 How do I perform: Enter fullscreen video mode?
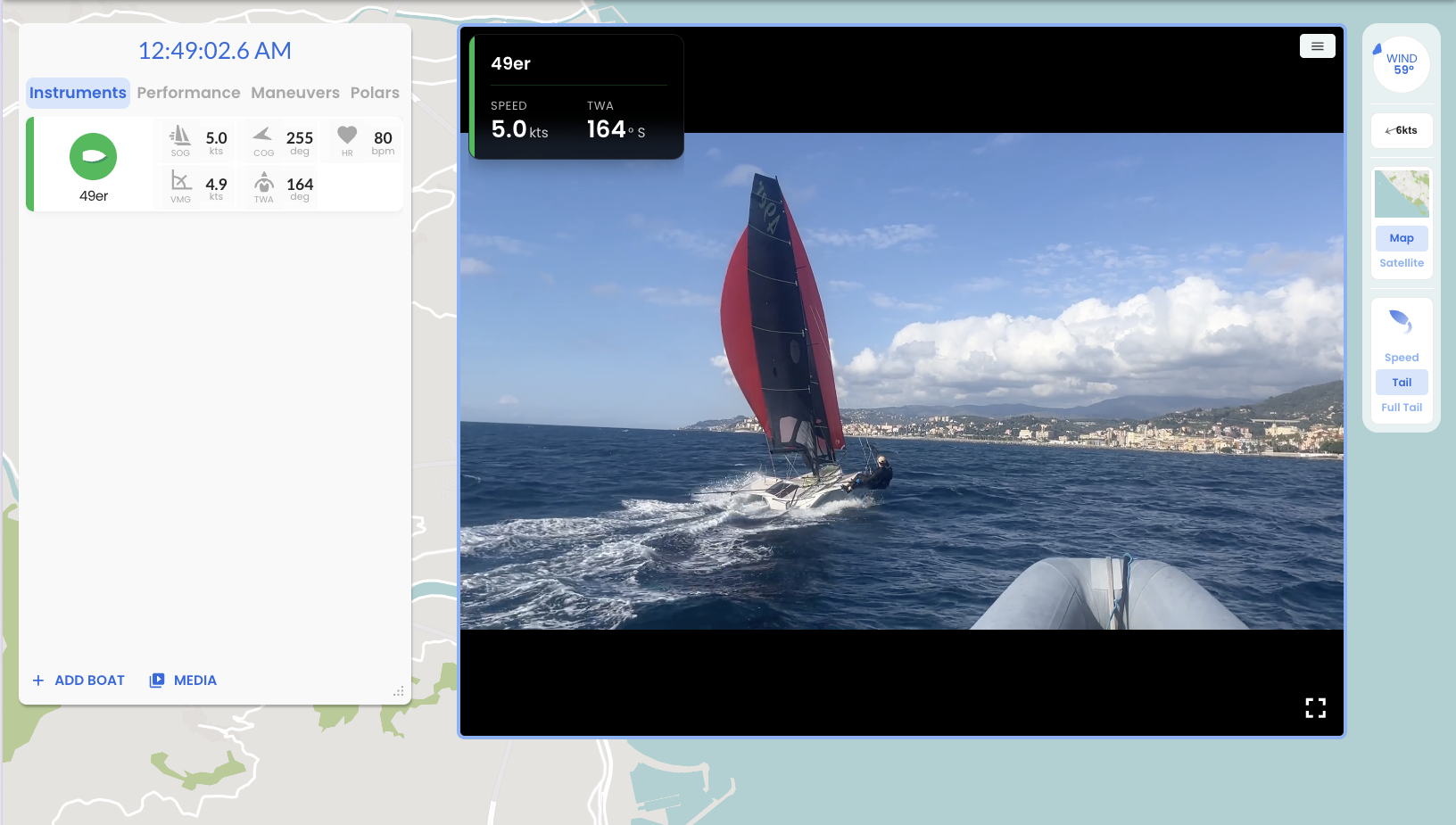click(x=1315, y=707)
